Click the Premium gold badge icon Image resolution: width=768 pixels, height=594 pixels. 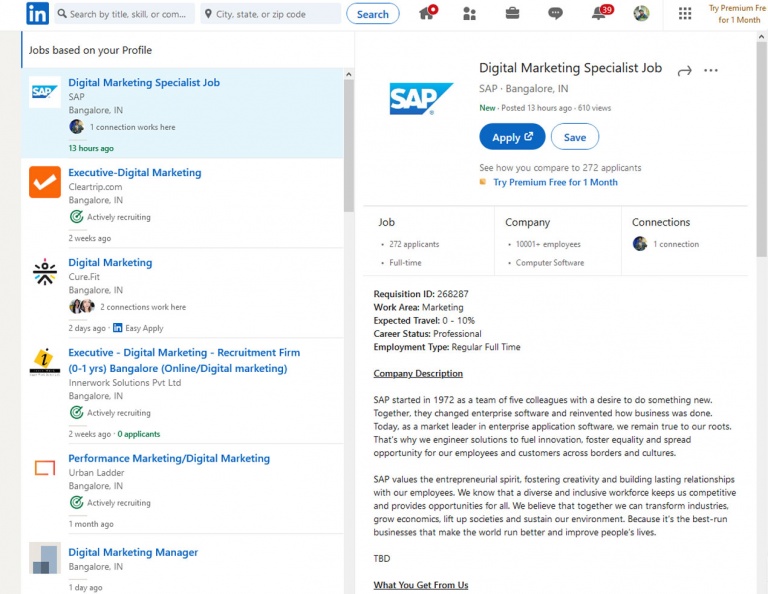[x=483, y=182]
